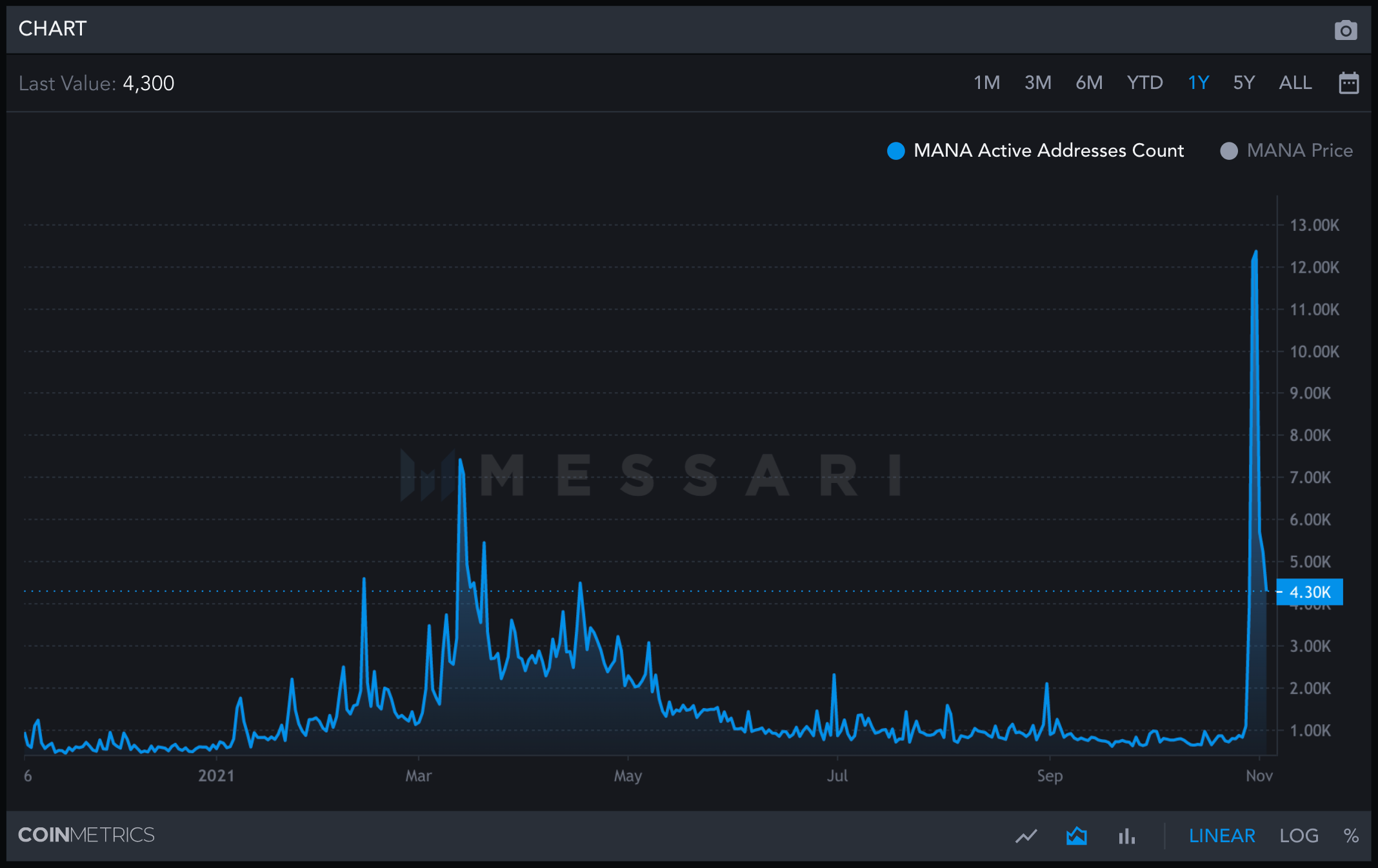Click the MANA Active Addresses blue dot
Image resolution: width=1378 pixels, height=868 pixels.
pos(895,151)
